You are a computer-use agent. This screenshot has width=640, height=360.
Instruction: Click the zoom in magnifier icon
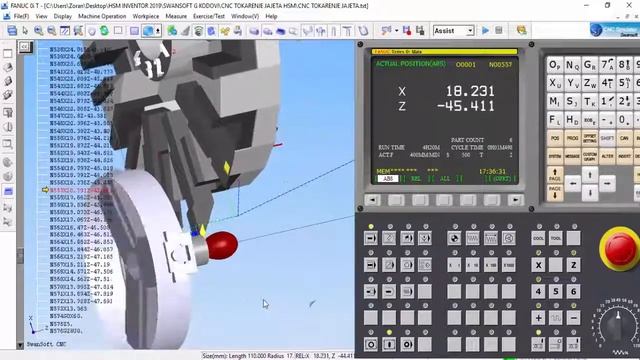click(38, 31)
